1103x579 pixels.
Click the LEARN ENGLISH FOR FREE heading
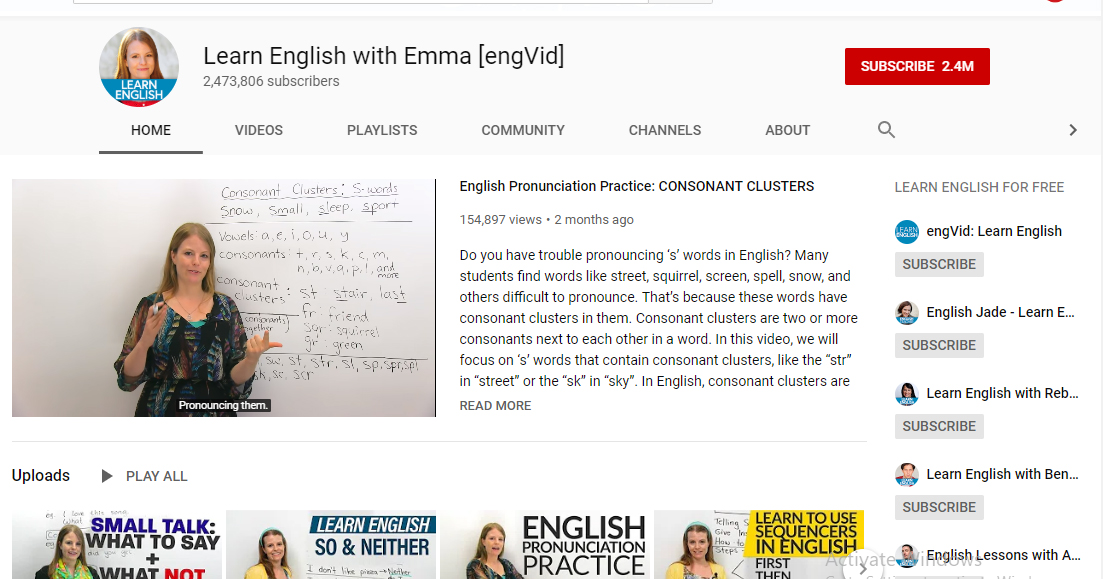(x=979, y=187)
